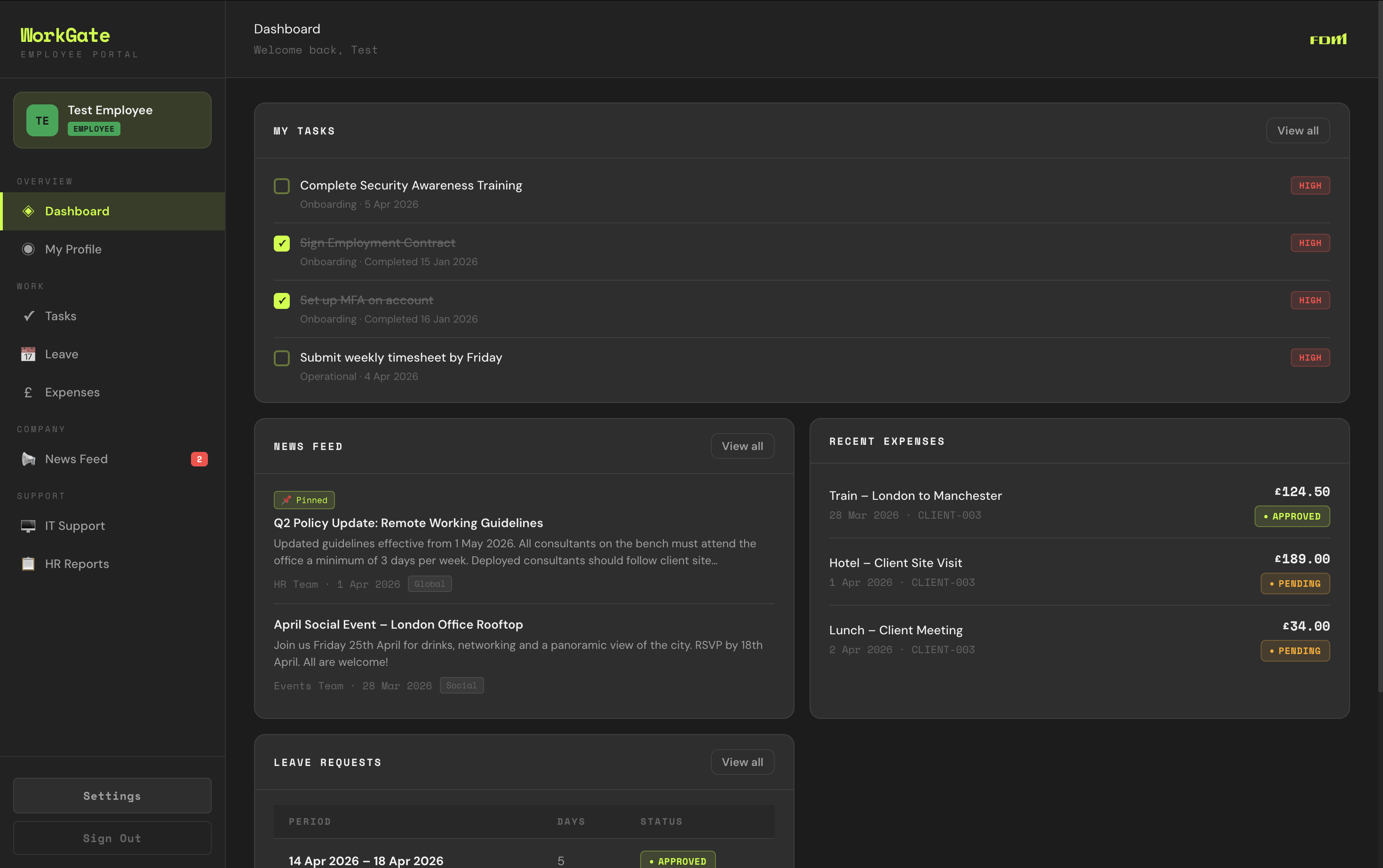Screen dimensions: 1383x868
Task: Click APPROVED status in Leave Requests
Action: click(678, 860)
